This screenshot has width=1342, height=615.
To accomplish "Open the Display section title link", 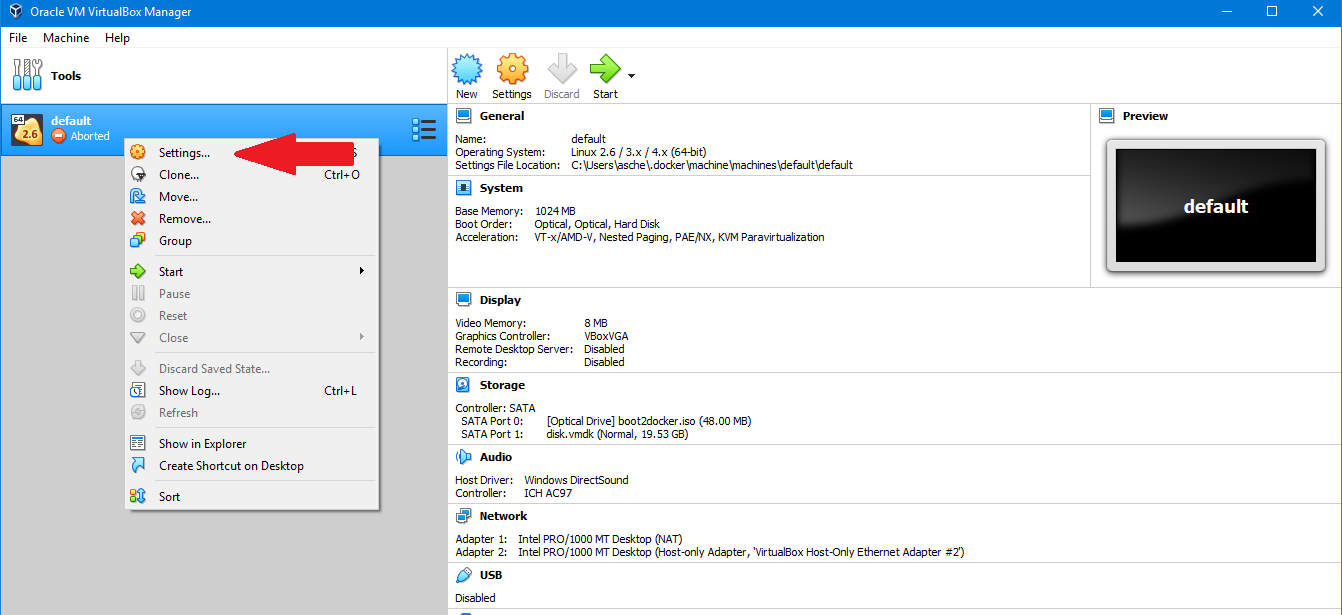I will coord(500,300).
